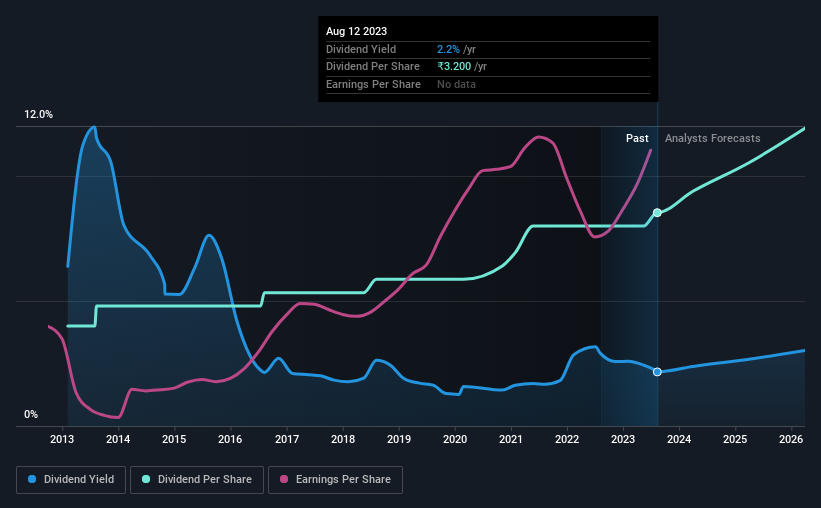
Task: Click the 2022 label on the time axis
Action: (x=567, y=439)
